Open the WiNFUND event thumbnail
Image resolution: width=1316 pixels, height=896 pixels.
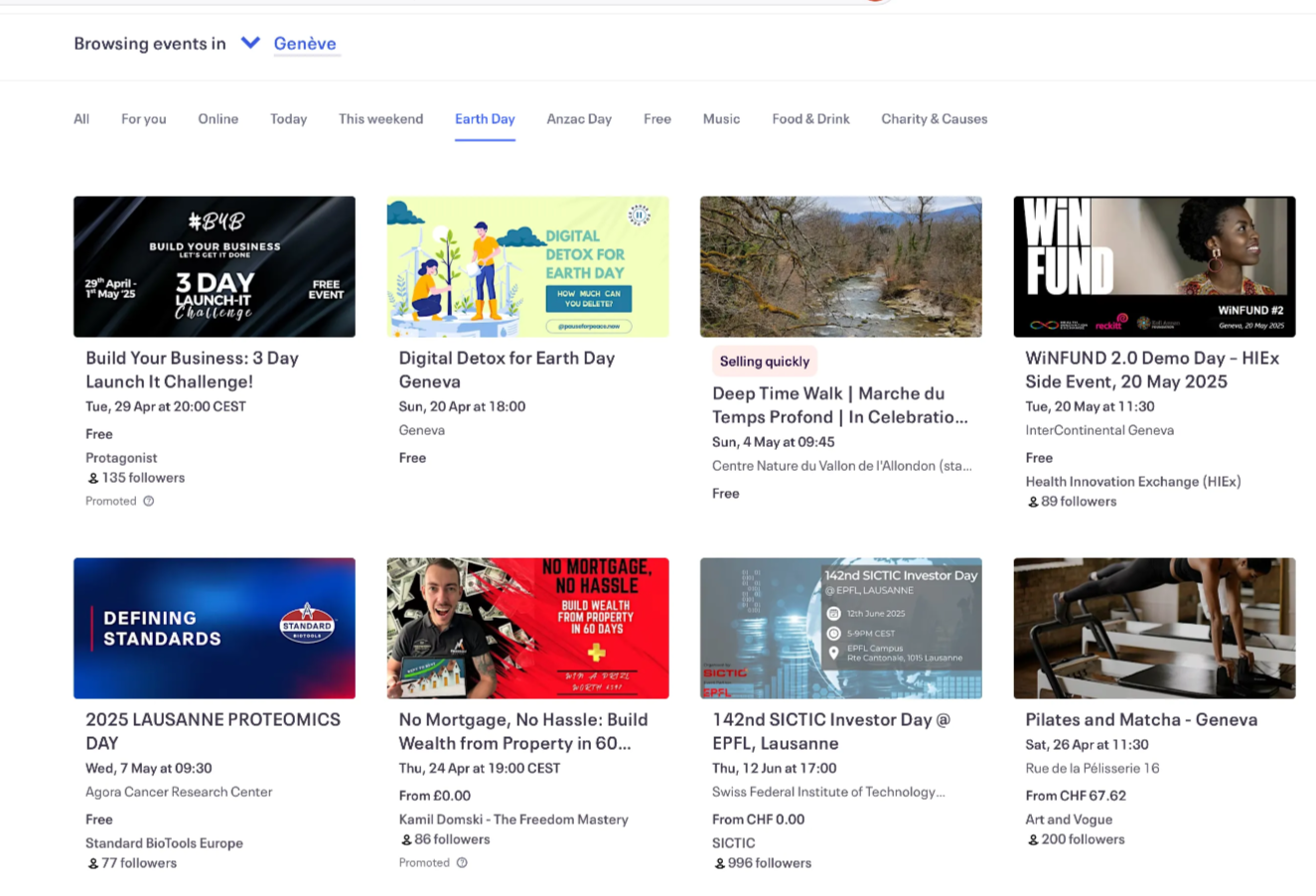1154,266
